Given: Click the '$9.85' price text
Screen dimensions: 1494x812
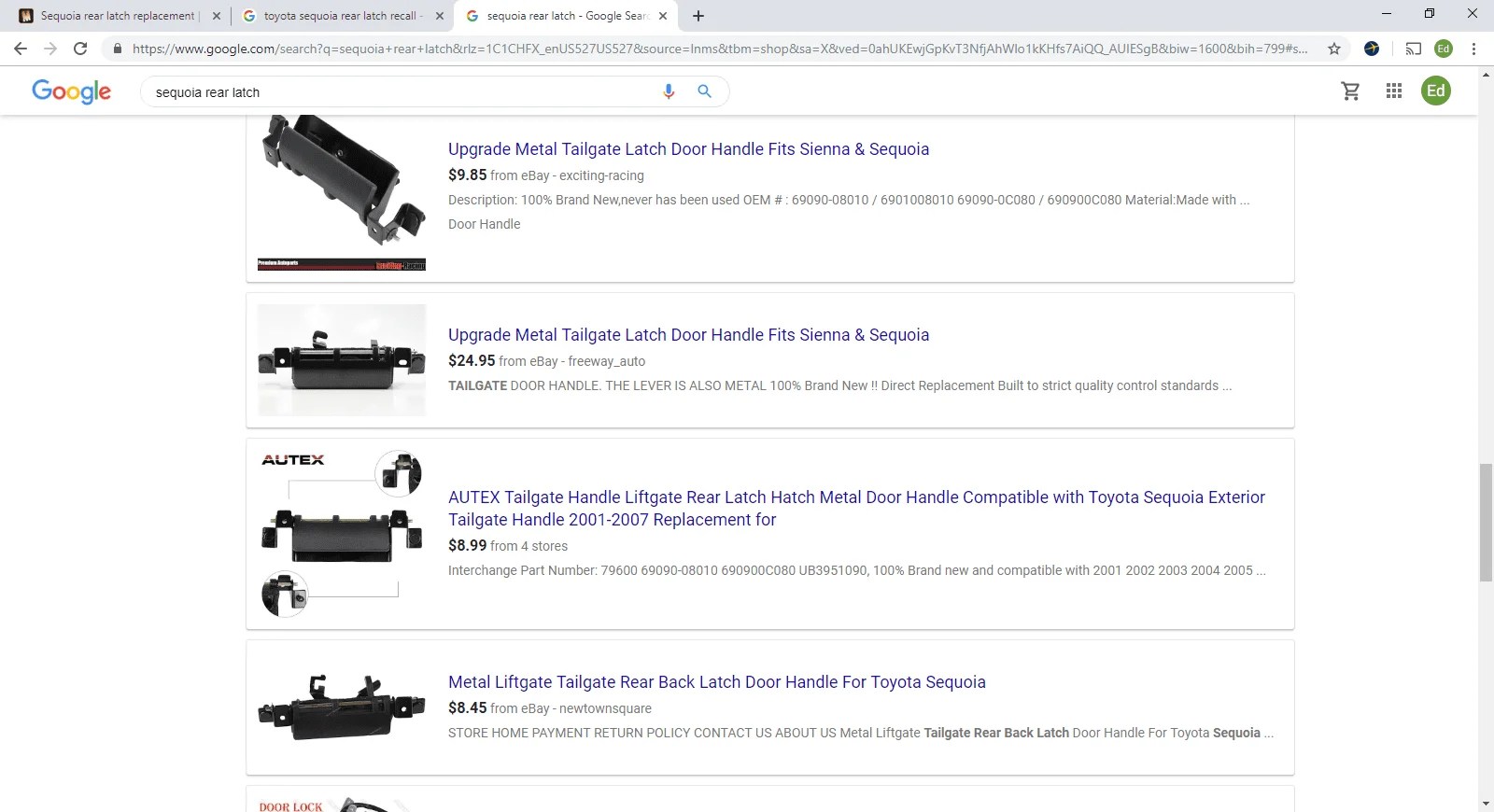Looking at the screenshot, I should tap(467, 175).
